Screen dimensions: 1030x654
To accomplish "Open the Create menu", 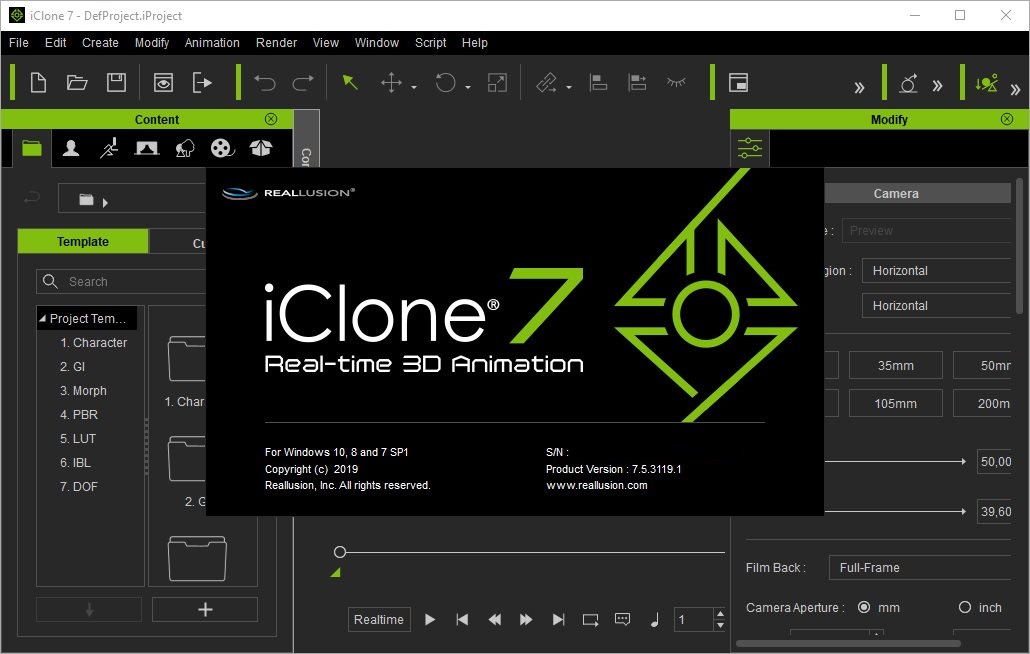I will pos(100,43).
